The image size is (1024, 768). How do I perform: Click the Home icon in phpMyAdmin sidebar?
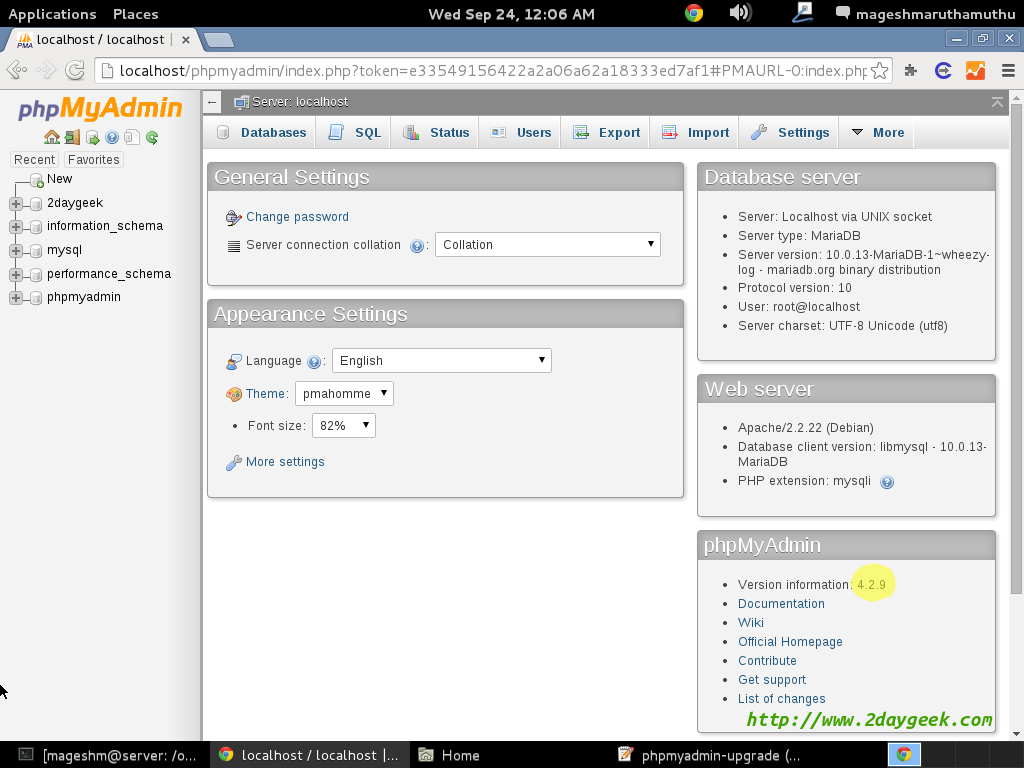pyautogui.click(x=51, y=138)
